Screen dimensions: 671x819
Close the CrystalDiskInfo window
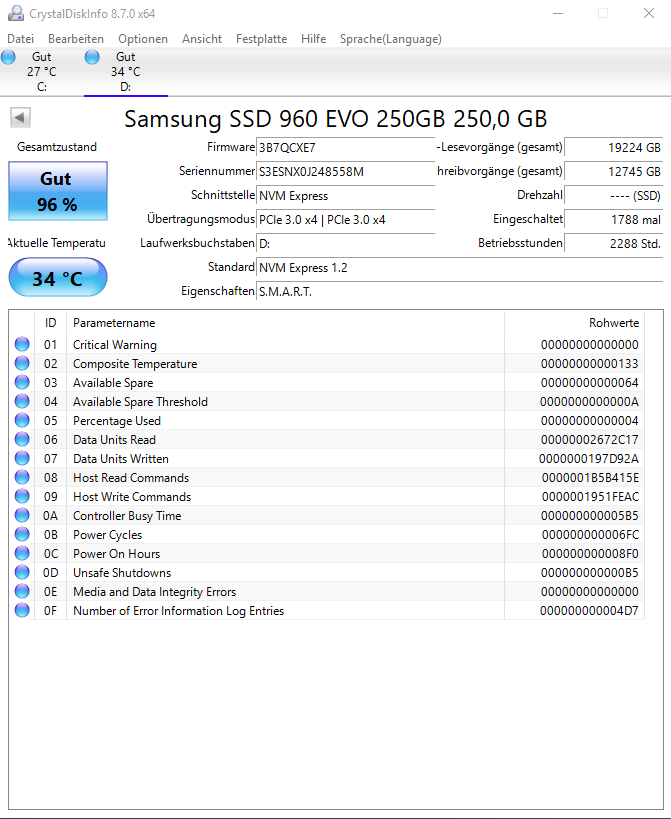(649, 13)
